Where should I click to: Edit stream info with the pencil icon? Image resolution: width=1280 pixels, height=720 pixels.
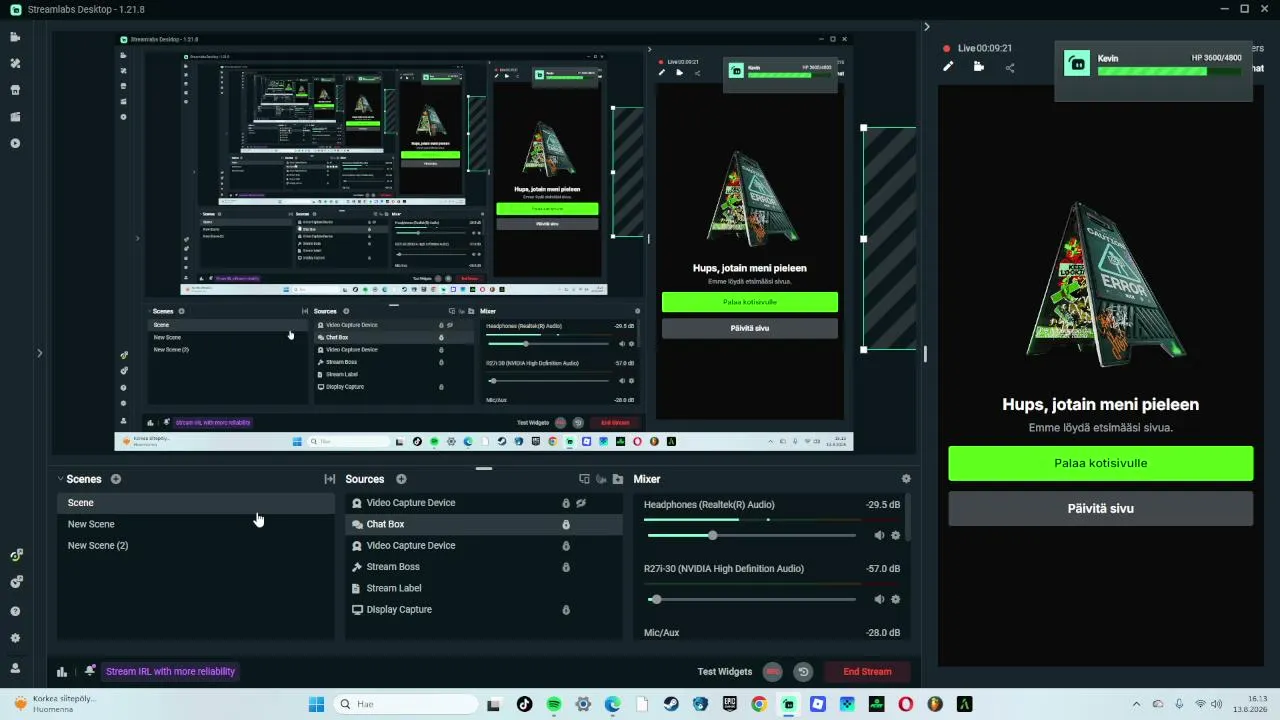point(948,67)
